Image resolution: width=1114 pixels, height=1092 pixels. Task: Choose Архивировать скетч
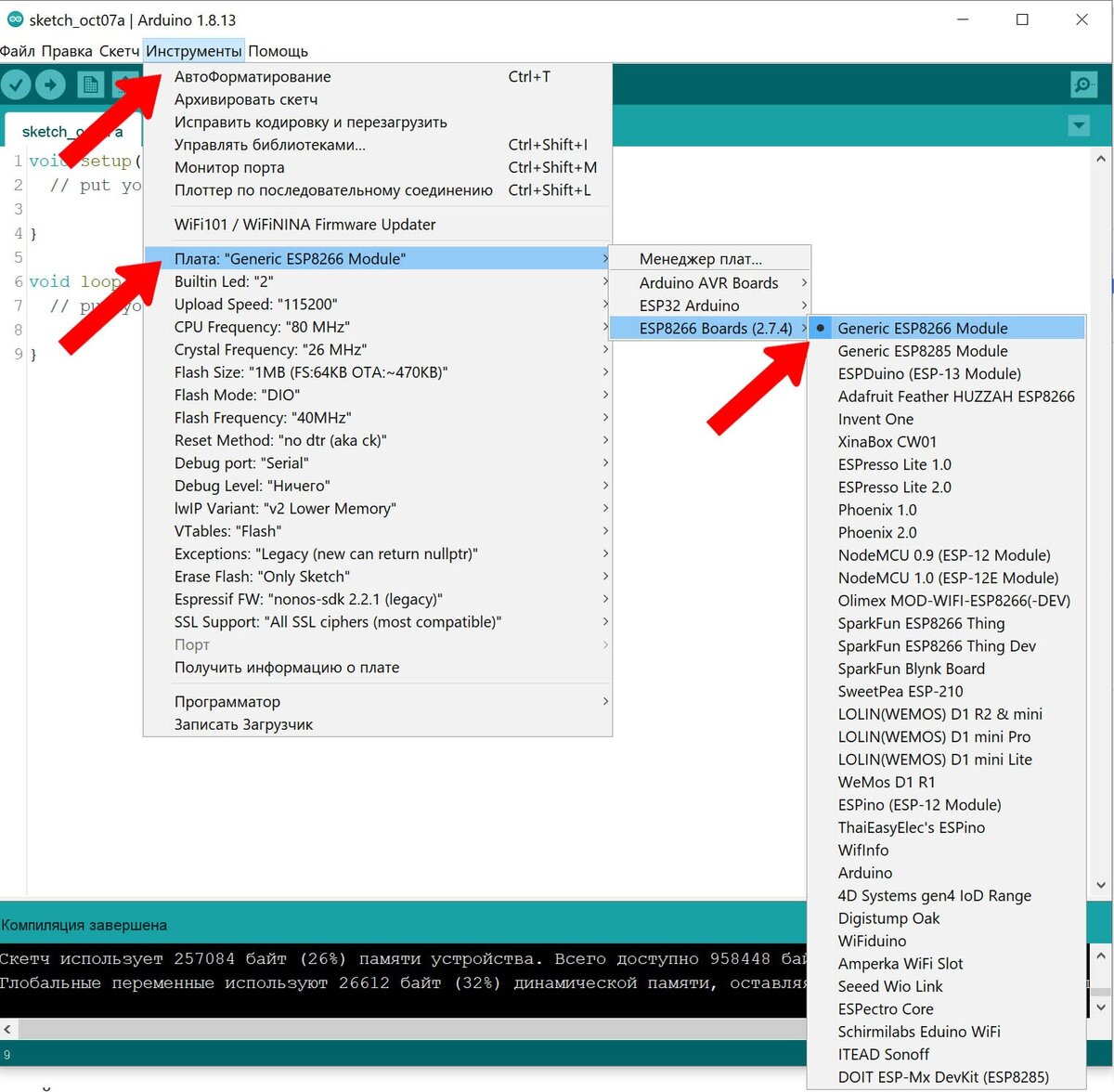pos(378,99)
